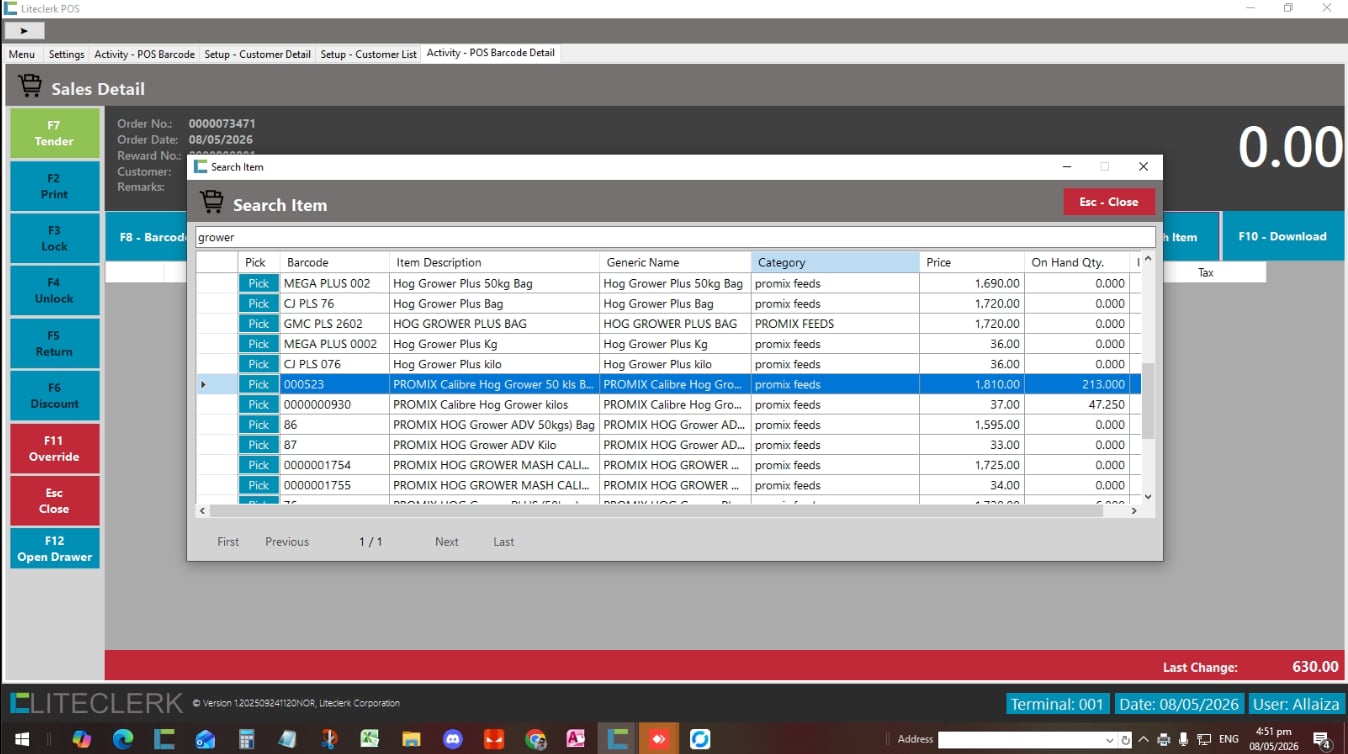1348x754 pixels.
Task: Pick item with barcode 0000001754
Action: point(258,465)
